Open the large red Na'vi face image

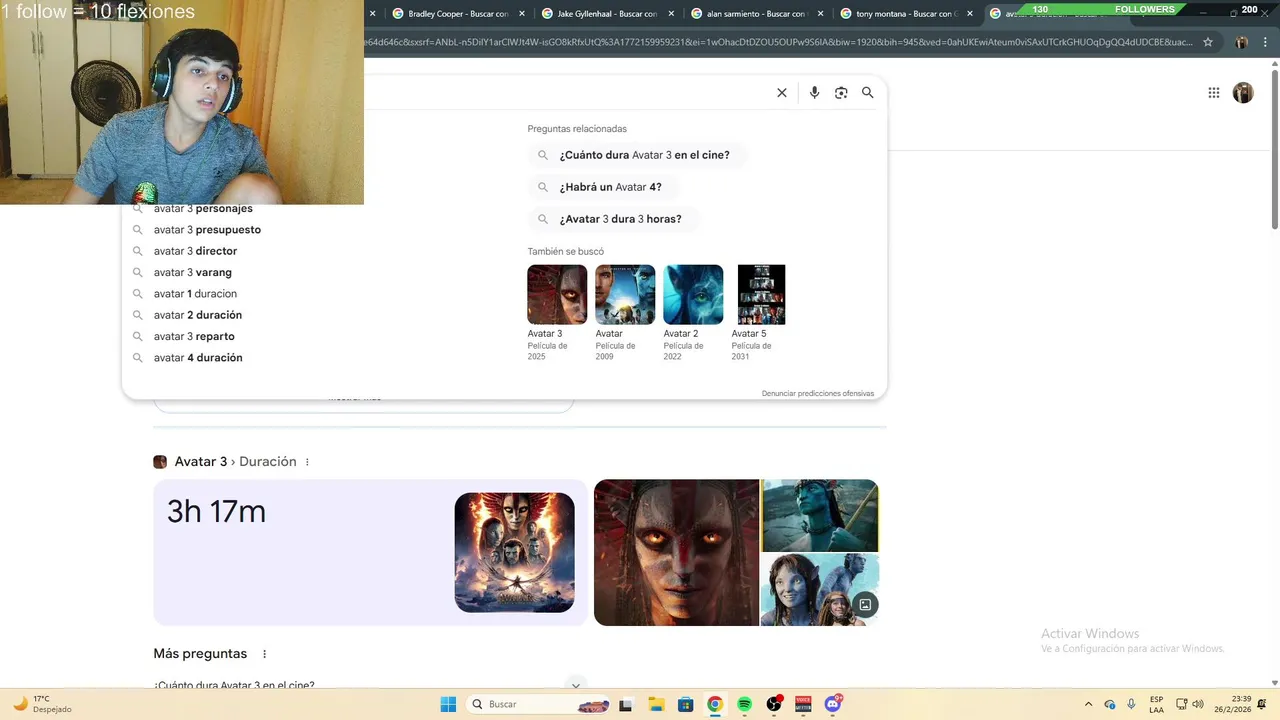676,552
